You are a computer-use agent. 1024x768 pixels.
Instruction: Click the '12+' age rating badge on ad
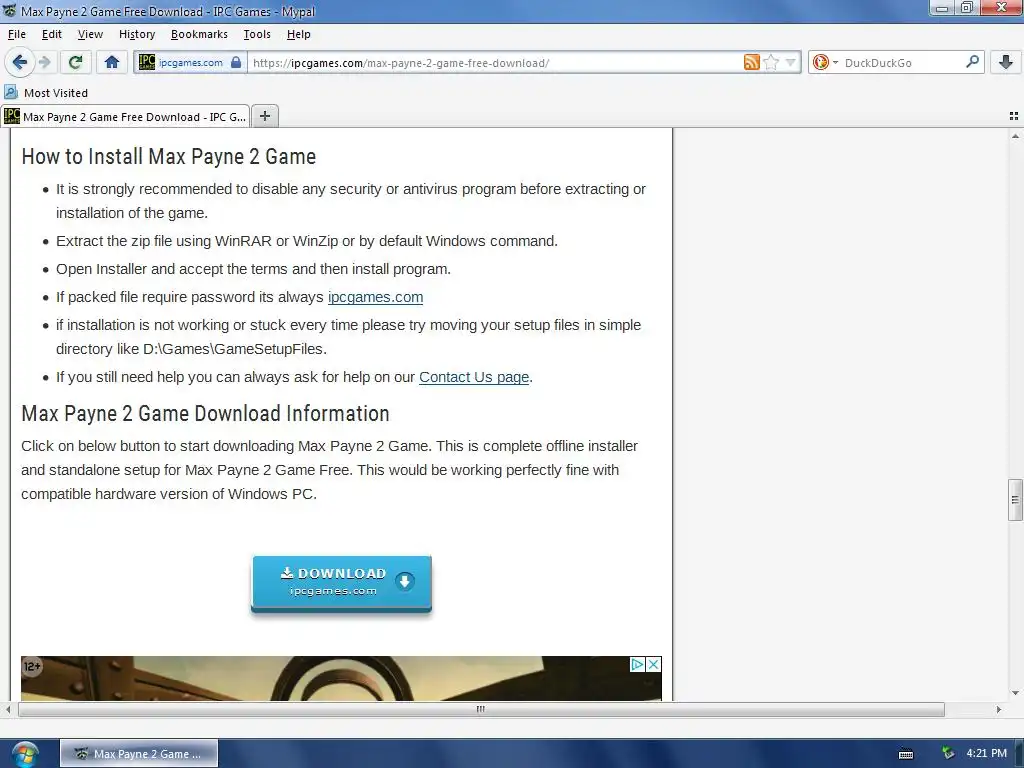pyautogui.click(x=32, y=667)
